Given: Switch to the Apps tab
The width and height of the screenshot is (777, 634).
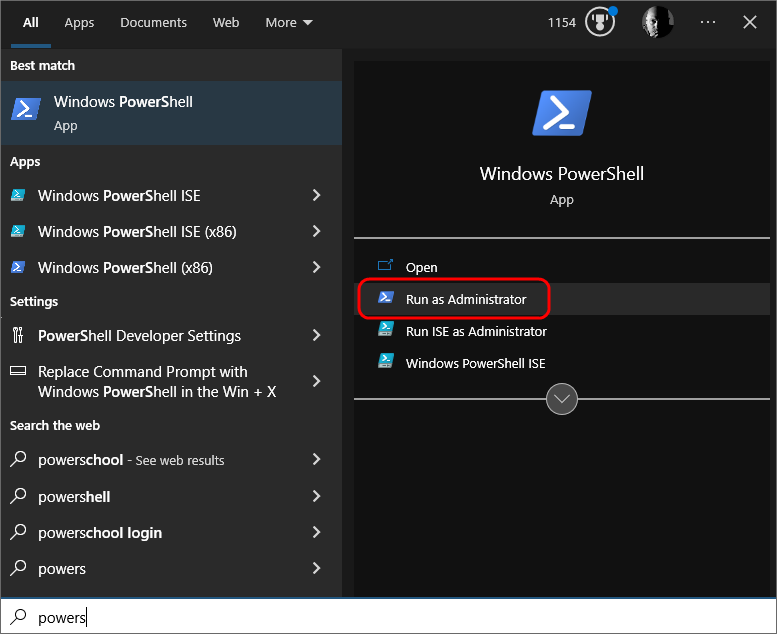Looking at the screenshot, I should 79,22.
